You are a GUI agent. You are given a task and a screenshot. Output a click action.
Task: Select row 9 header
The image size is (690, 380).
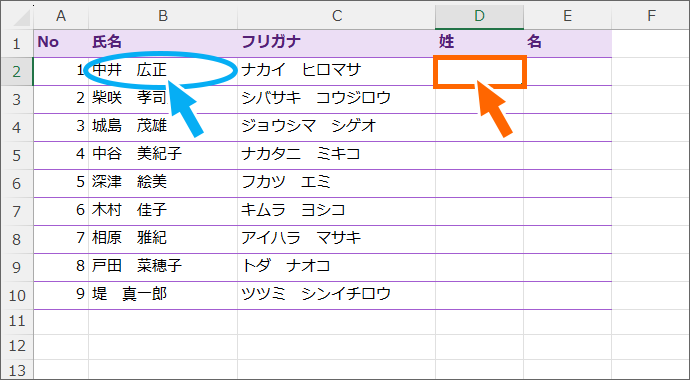click(x=17, y=267)
